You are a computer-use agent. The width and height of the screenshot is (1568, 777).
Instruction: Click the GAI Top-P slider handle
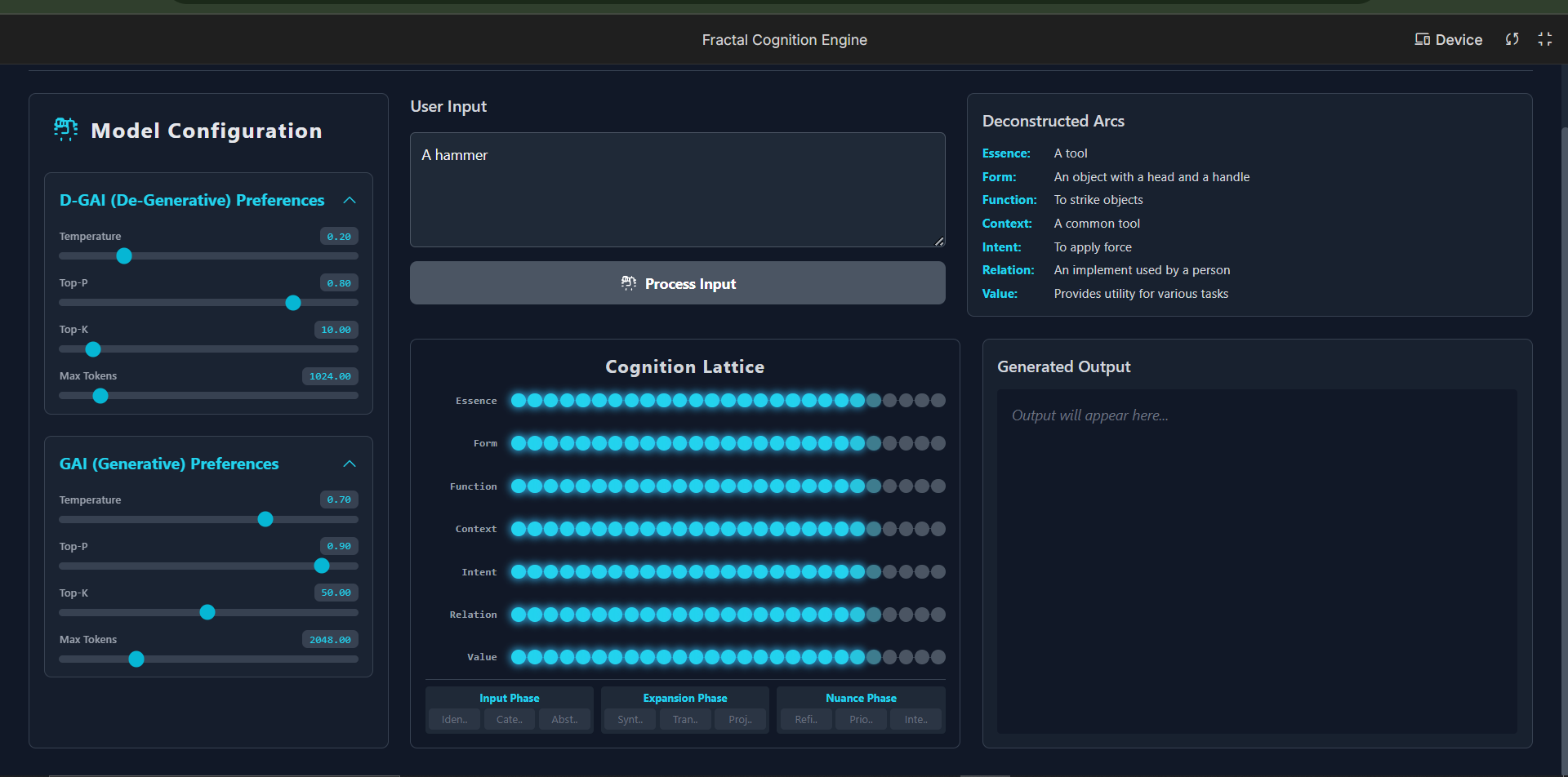(x=322, y=566)
